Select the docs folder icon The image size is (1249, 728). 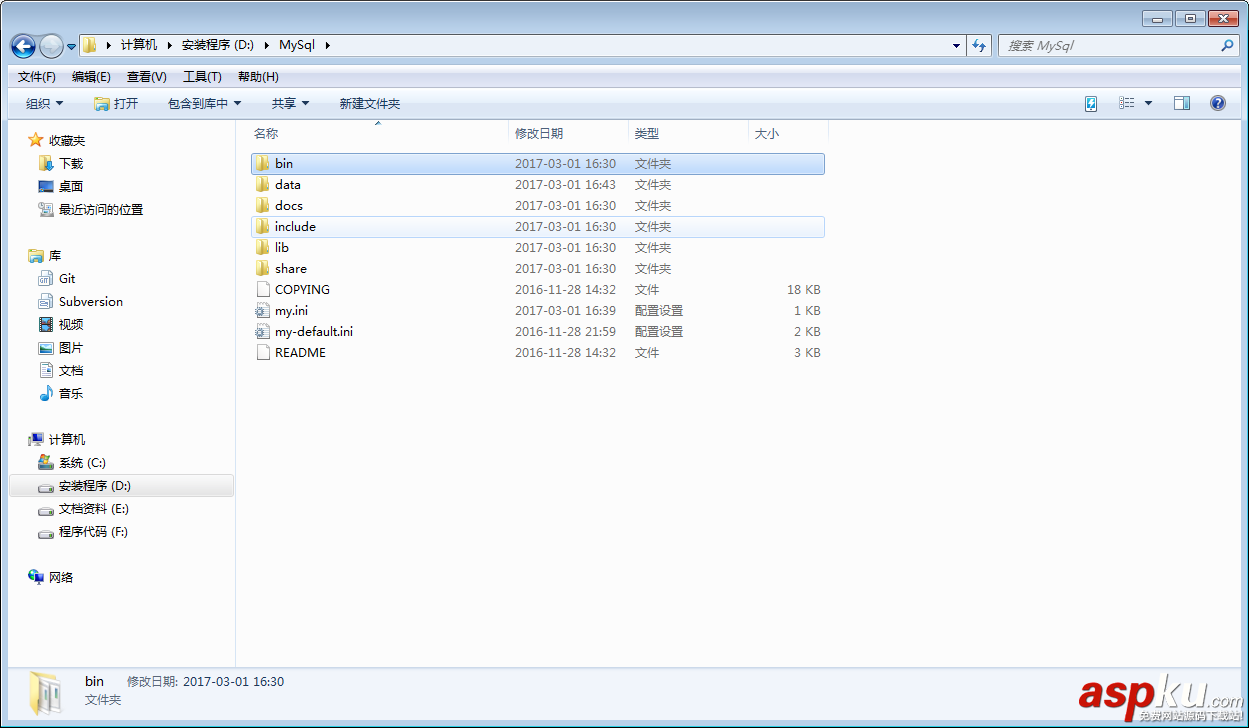pos(262,206)
